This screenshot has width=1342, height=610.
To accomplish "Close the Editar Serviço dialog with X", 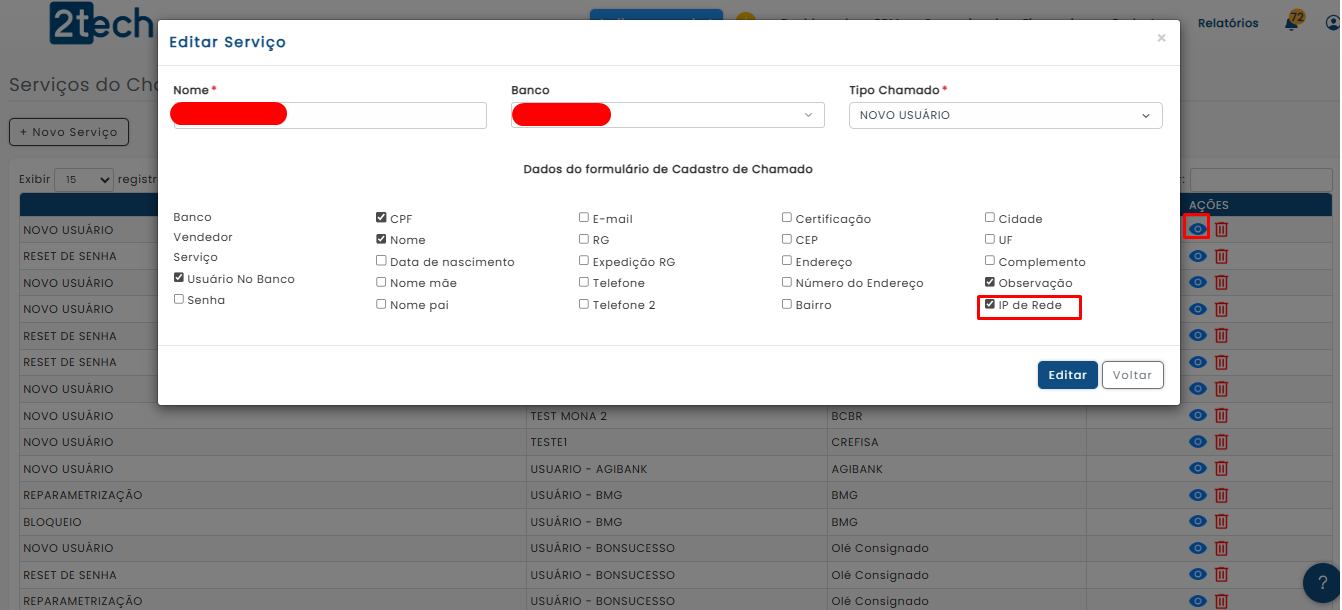I will pyautogui.click(x=1161, y=39).
